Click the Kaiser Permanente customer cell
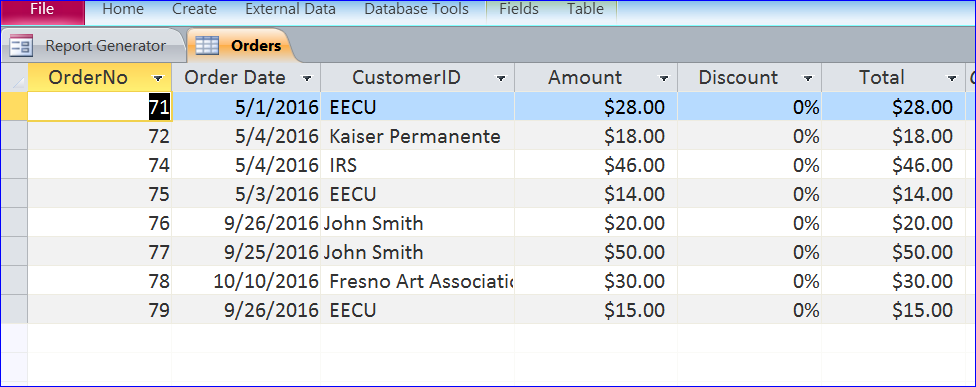 click(418, 136)
